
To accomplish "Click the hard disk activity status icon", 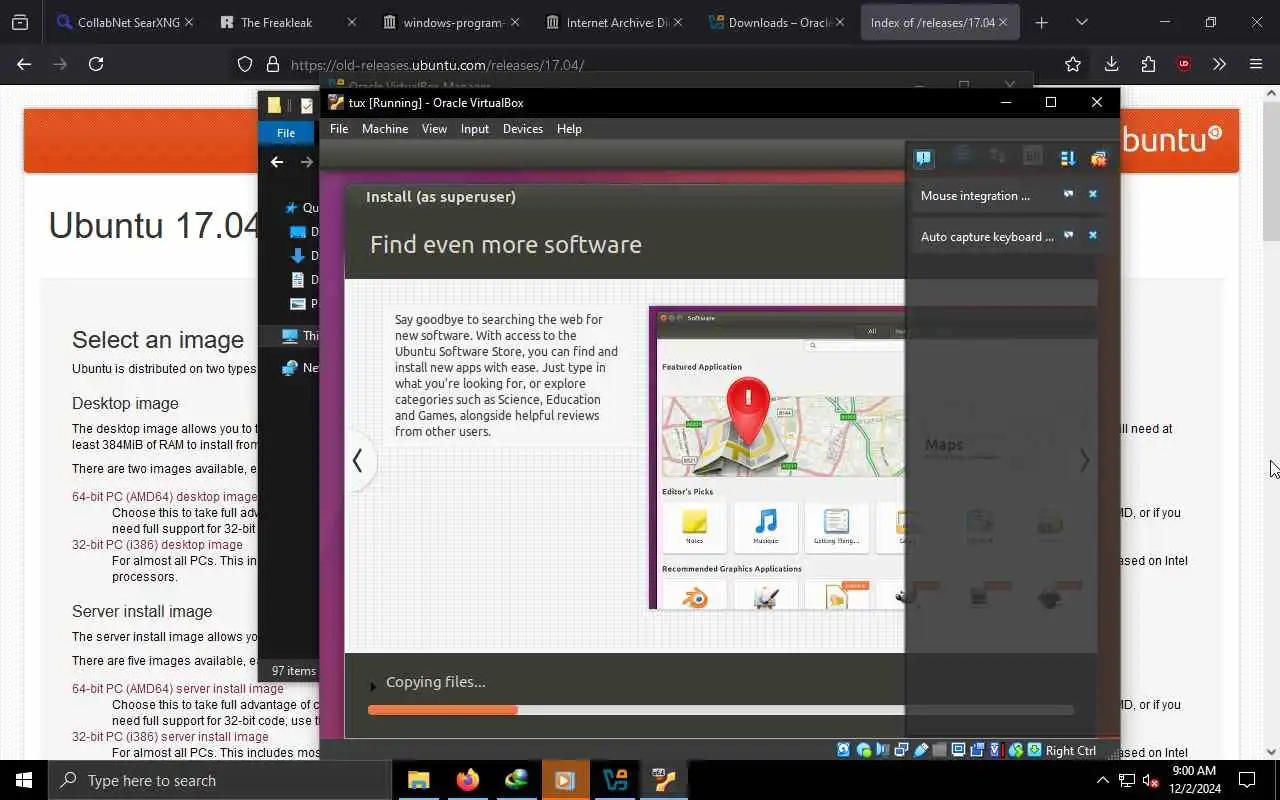I will point(844,750).
